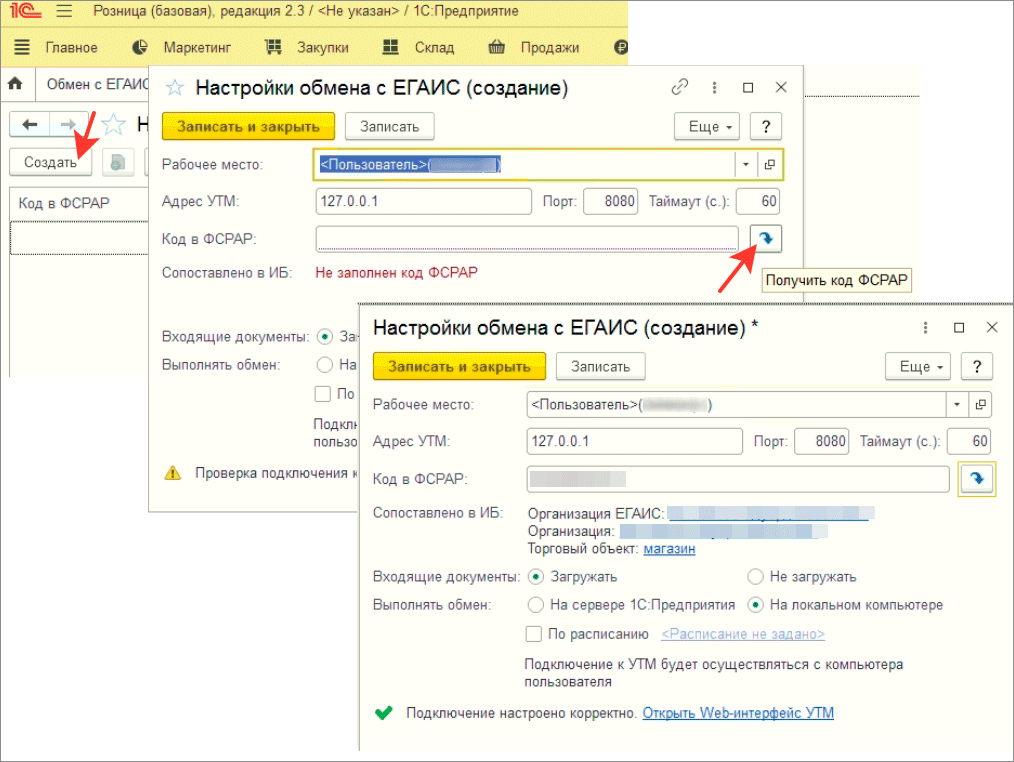Click the ruble coin icon in sections bar
This screenshot has width=1014, height=762.
point(621,47)
